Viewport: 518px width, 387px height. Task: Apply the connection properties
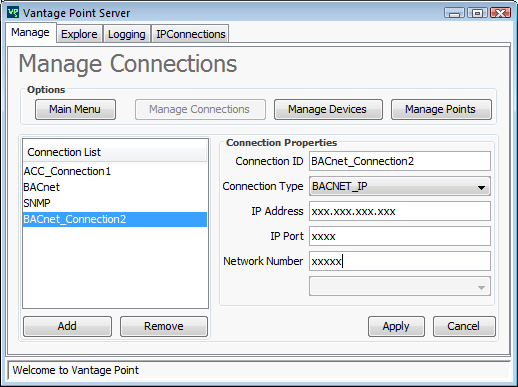click(396, 326)
